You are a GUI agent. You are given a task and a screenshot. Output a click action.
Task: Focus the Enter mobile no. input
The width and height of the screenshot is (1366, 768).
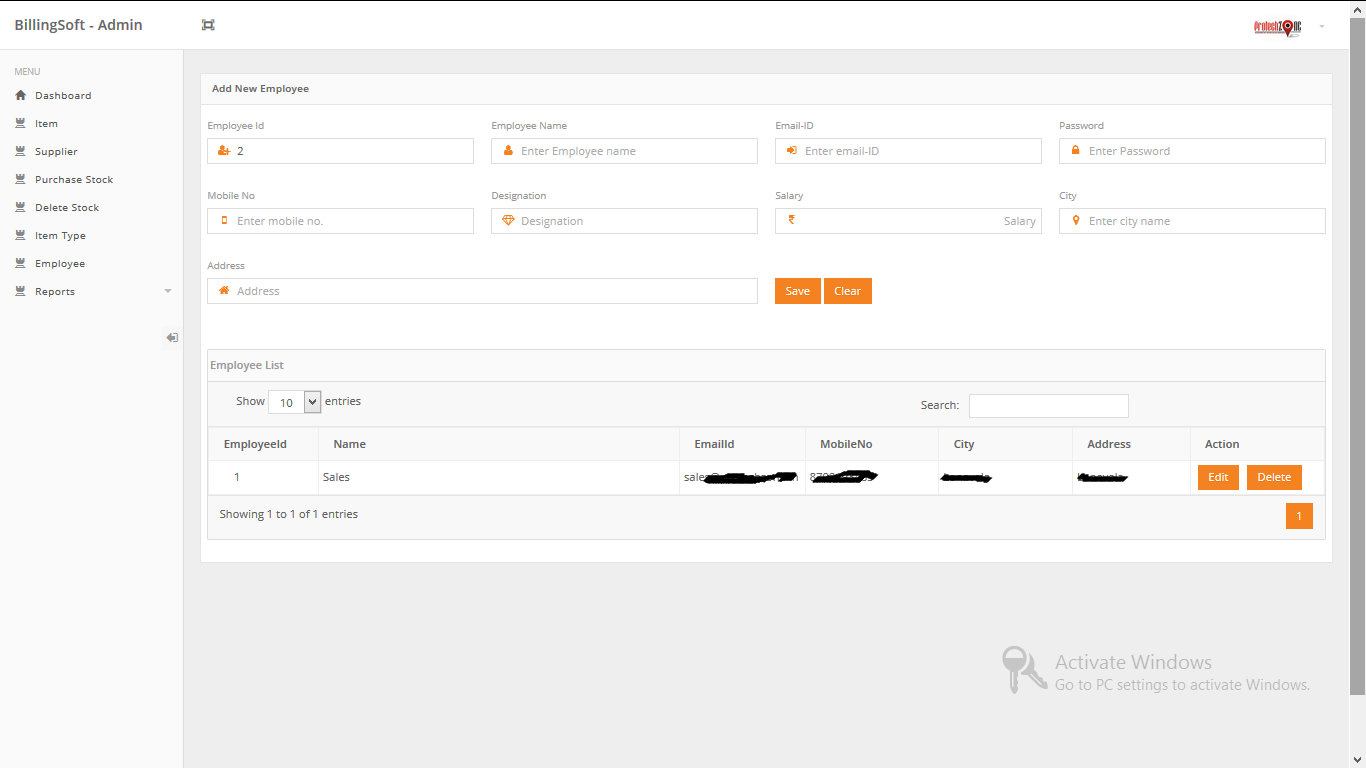pos(340,221)
